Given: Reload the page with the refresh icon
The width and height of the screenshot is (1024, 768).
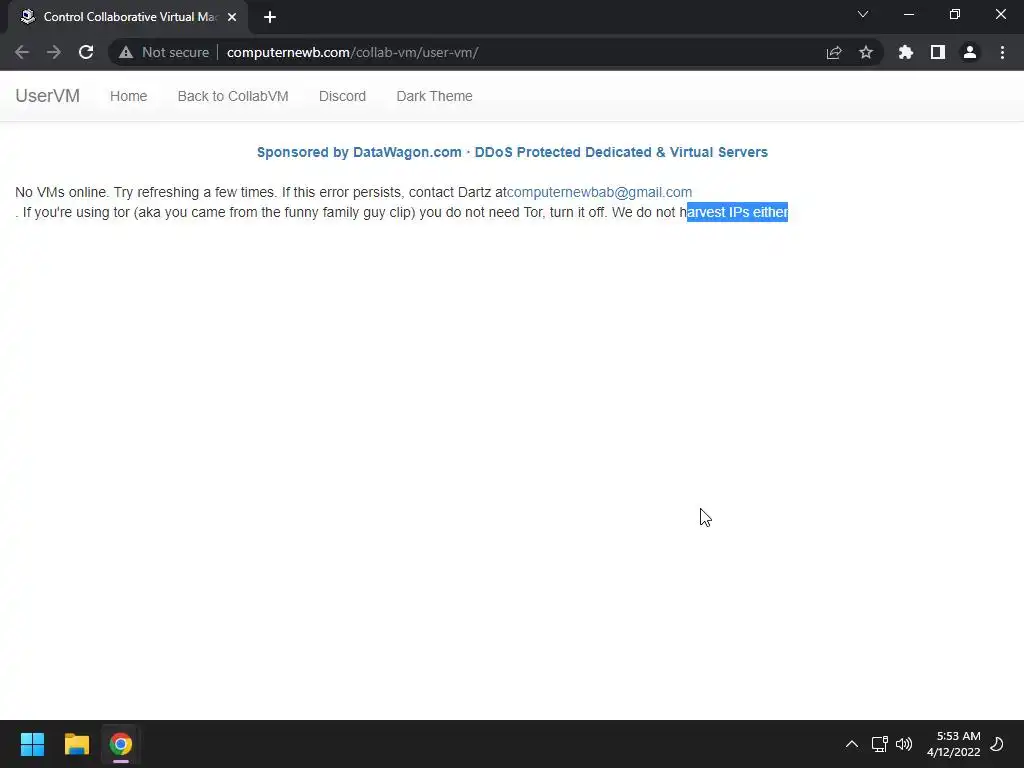Looking at the screenshot, I should [86, 52].
